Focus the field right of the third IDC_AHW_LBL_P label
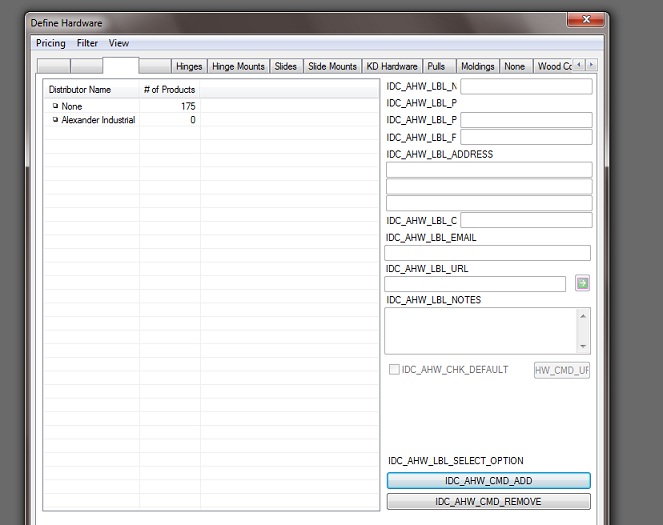 tap(526, 120)
